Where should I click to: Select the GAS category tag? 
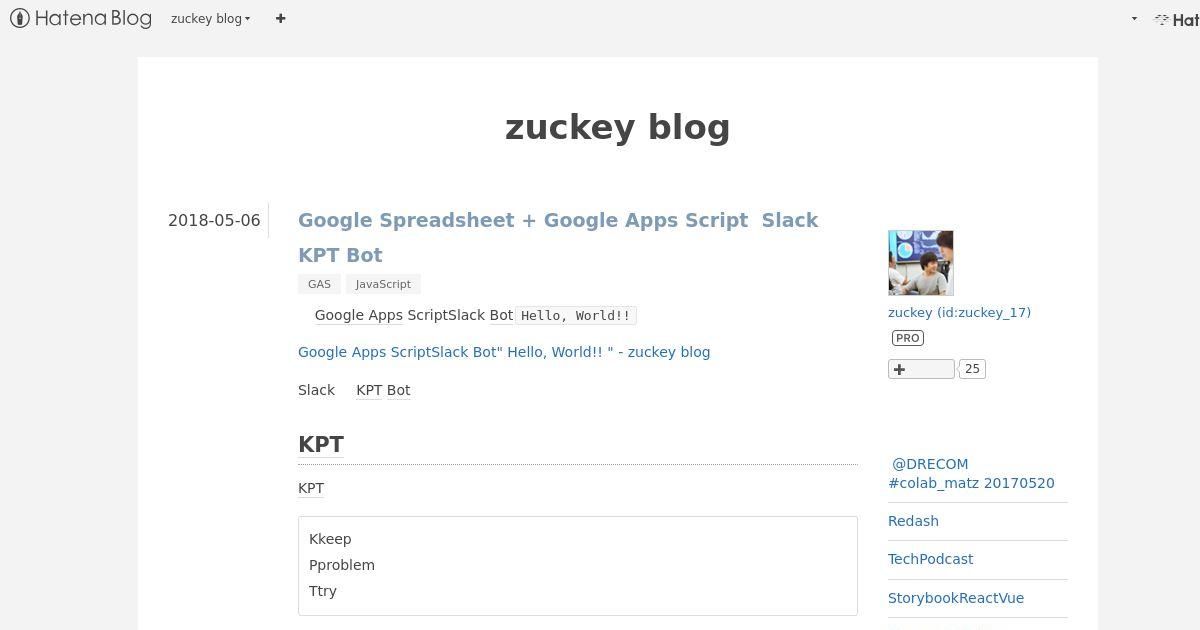coord(319,284)
